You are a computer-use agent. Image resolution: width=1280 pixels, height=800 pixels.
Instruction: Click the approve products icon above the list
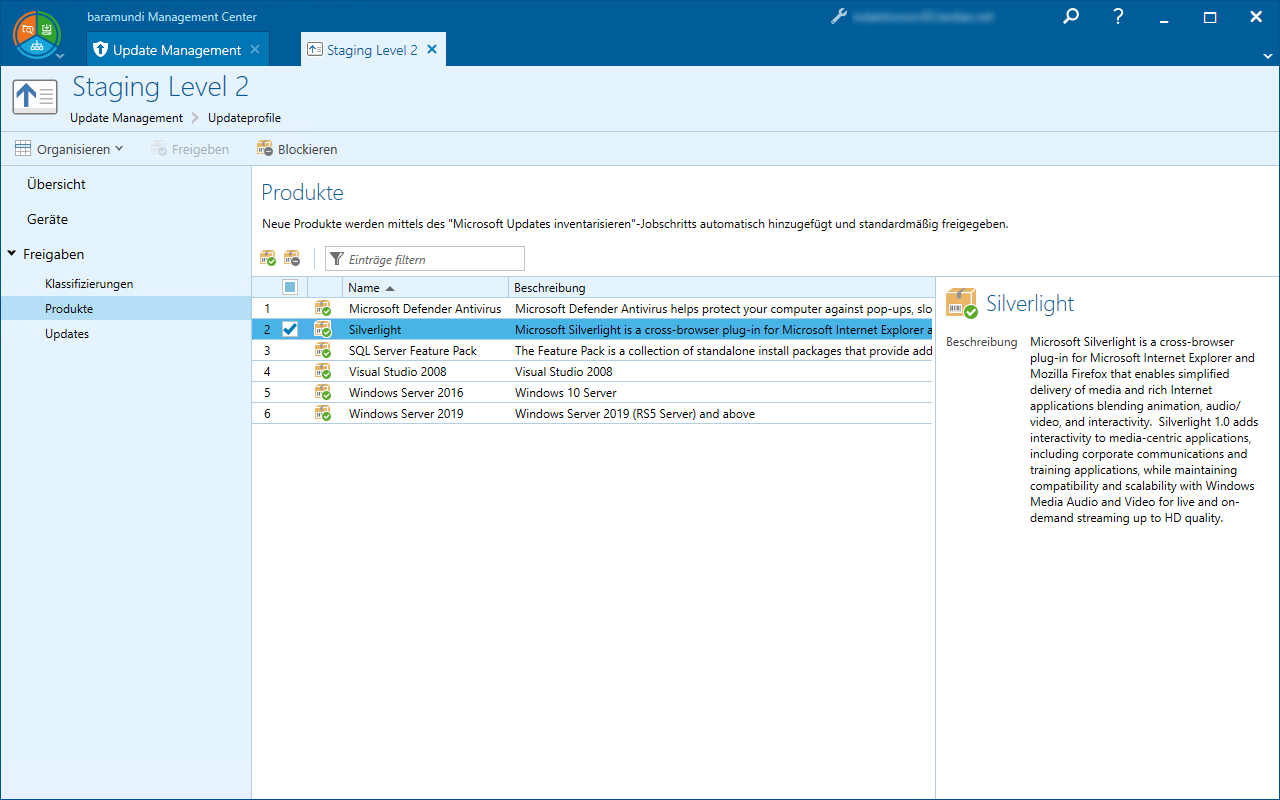pyautogui.click(x=268, y=259)
